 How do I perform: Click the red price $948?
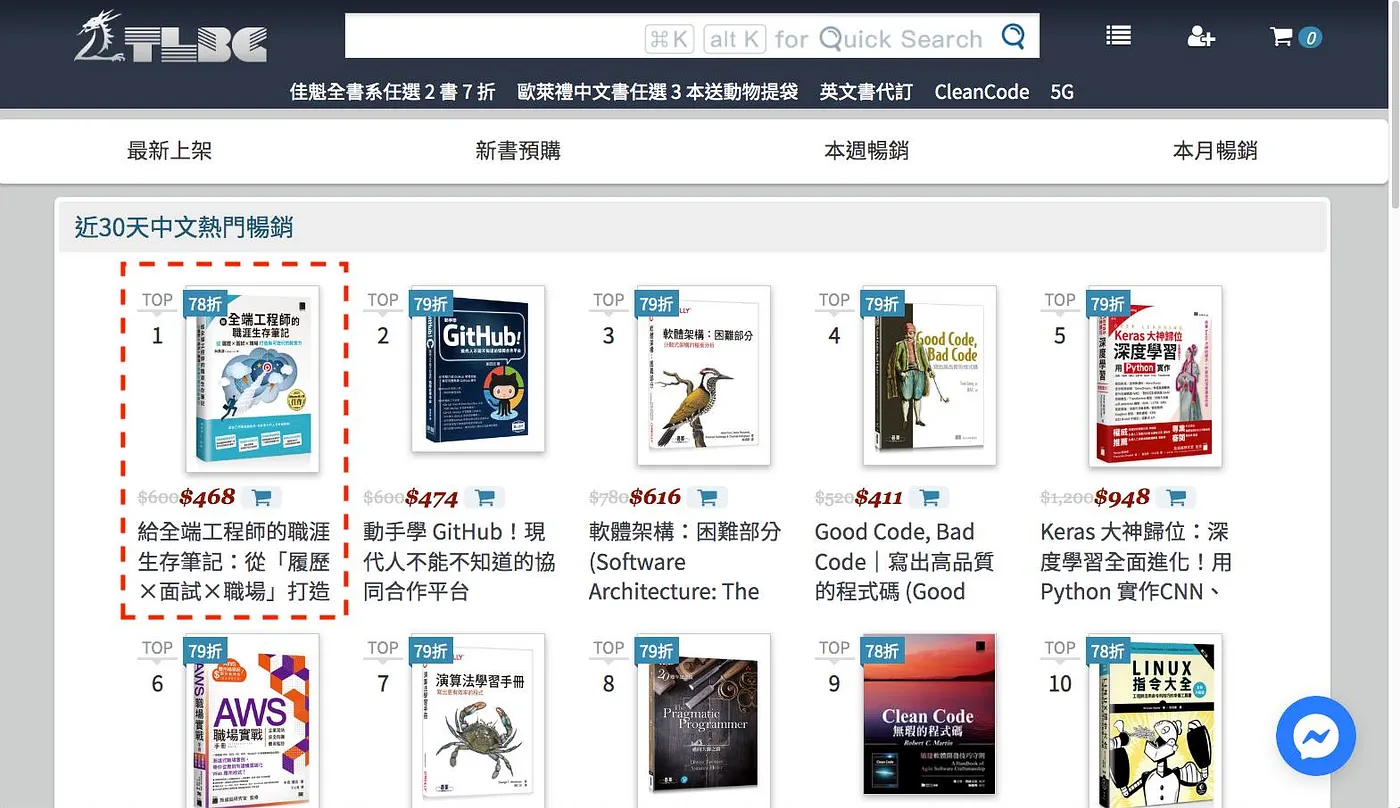[1122, 497]
